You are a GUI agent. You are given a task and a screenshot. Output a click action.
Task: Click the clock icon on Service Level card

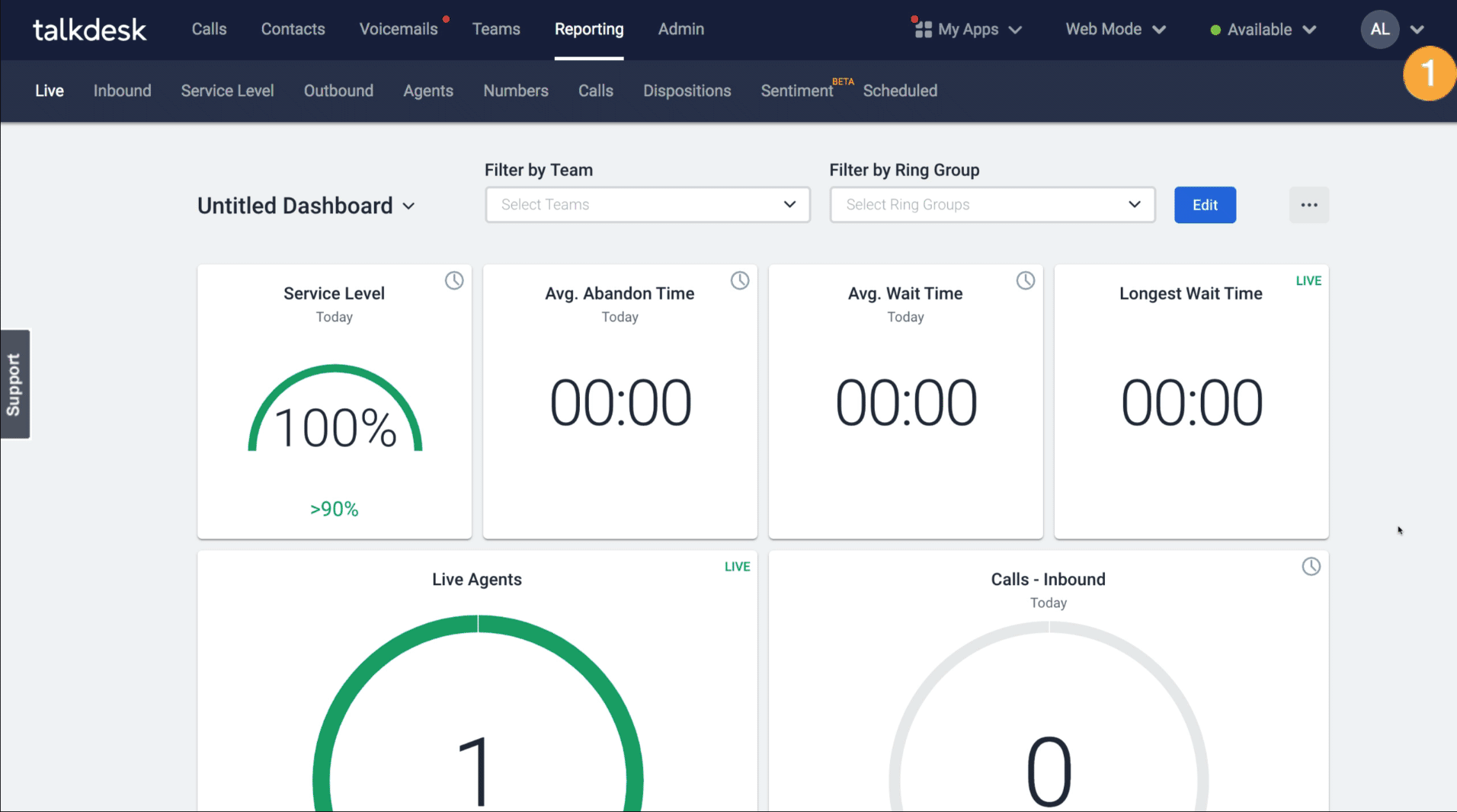tap(454, 280)
